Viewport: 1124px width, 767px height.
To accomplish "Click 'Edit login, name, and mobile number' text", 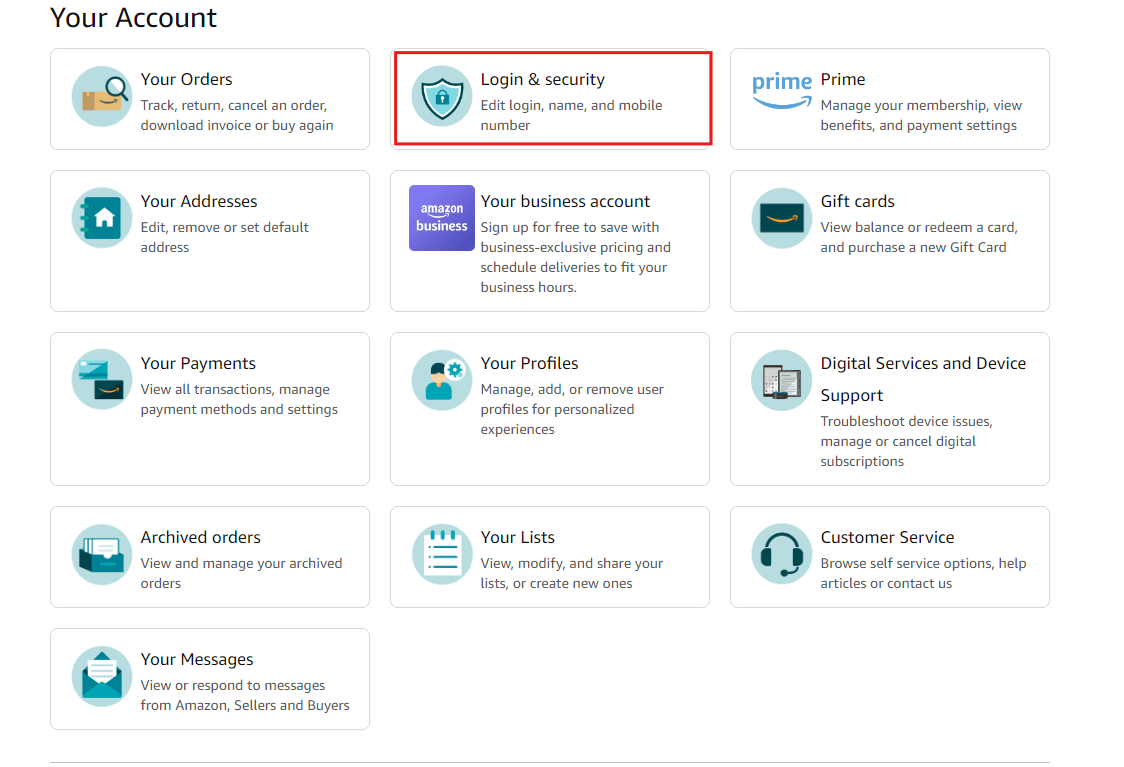I will coord(571,115).
